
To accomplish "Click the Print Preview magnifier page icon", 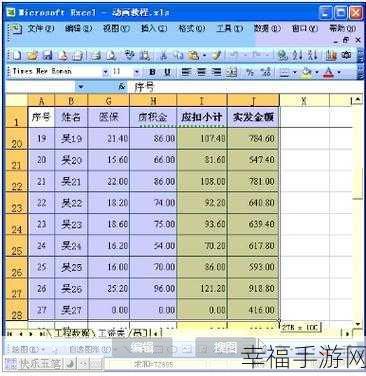I will (111, 55).
